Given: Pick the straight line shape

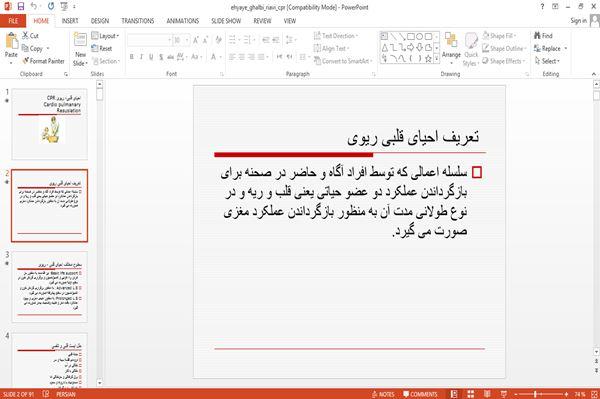Looking at the screenshot, I should coord(393,37).
